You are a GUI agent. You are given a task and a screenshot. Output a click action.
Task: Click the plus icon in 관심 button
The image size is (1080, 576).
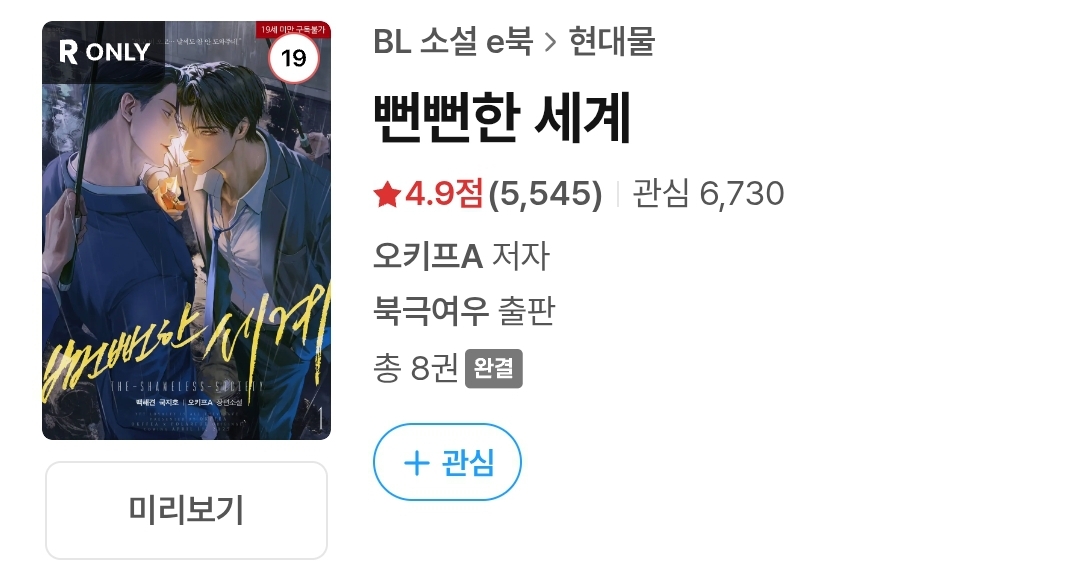[416, 462]
